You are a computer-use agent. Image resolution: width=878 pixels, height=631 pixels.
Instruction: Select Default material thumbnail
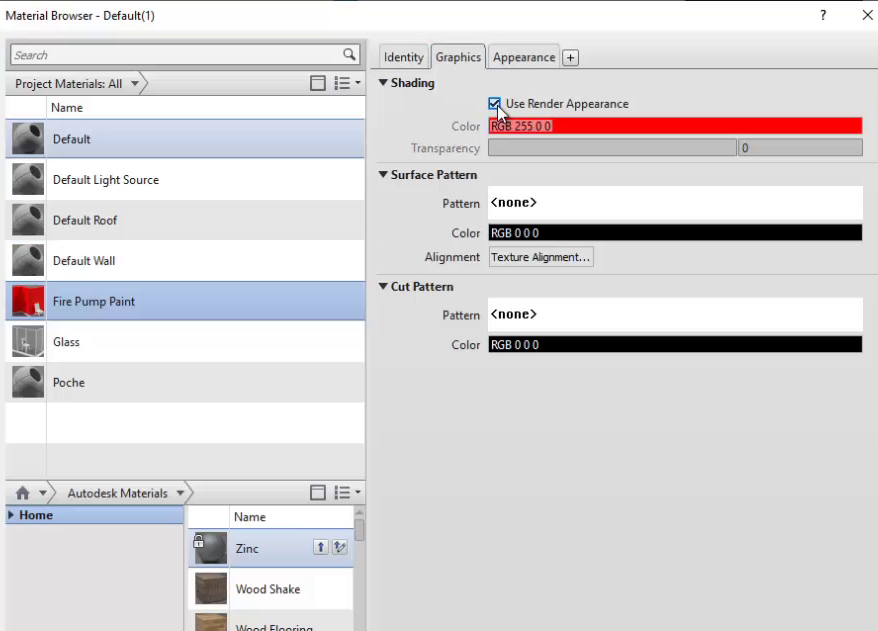[x=28, y=138]
